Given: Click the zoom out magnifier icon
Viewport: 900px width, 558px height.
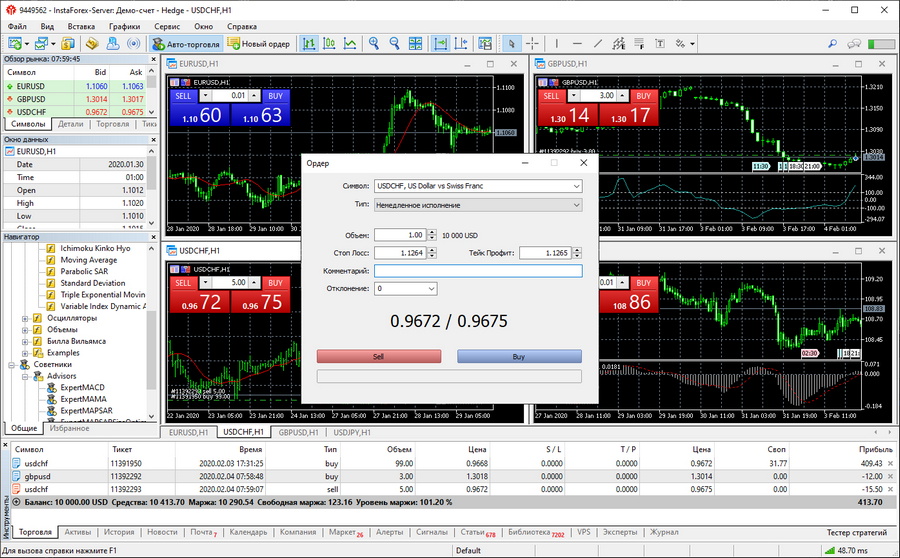Looking at the screenshot, I should pyautogui.click(x=394, y=44).
